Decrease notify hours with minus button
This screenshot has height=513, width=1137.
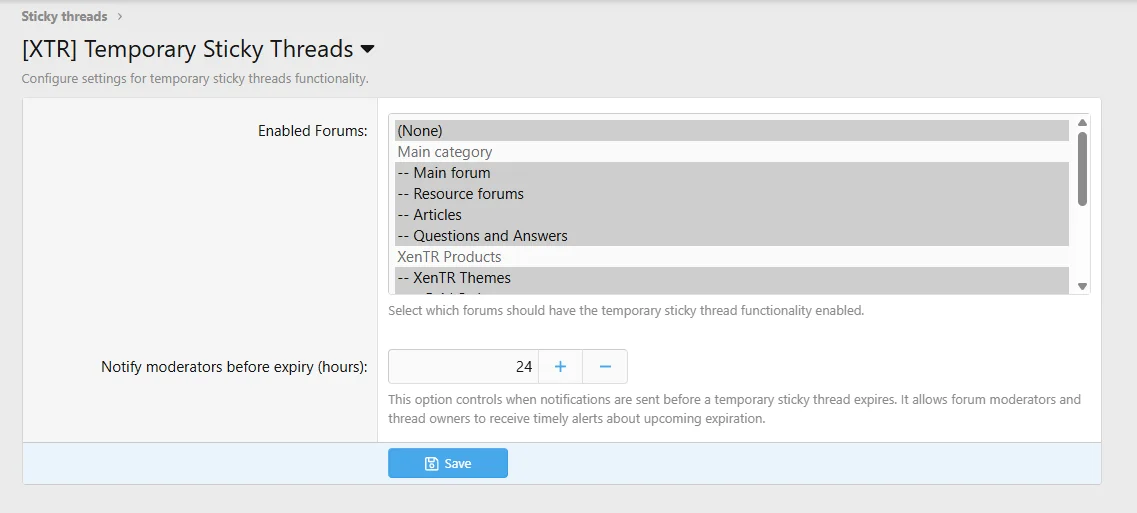[x=605, y=367]
